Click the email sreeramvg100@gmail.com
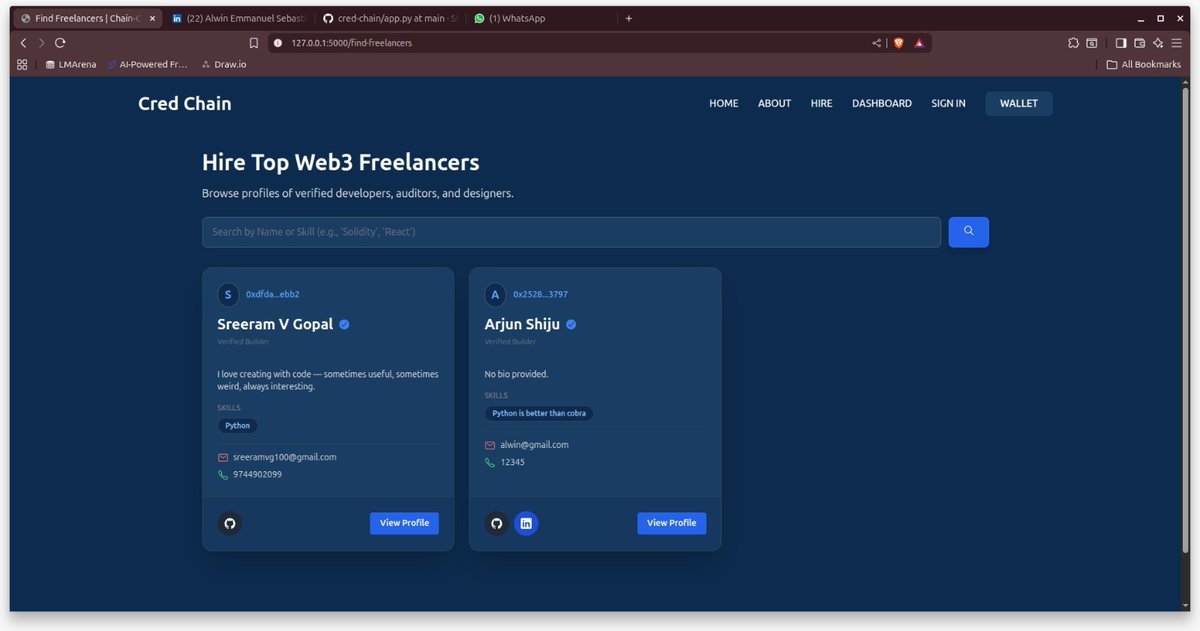 pyautogui.click(x=285, y=457)
